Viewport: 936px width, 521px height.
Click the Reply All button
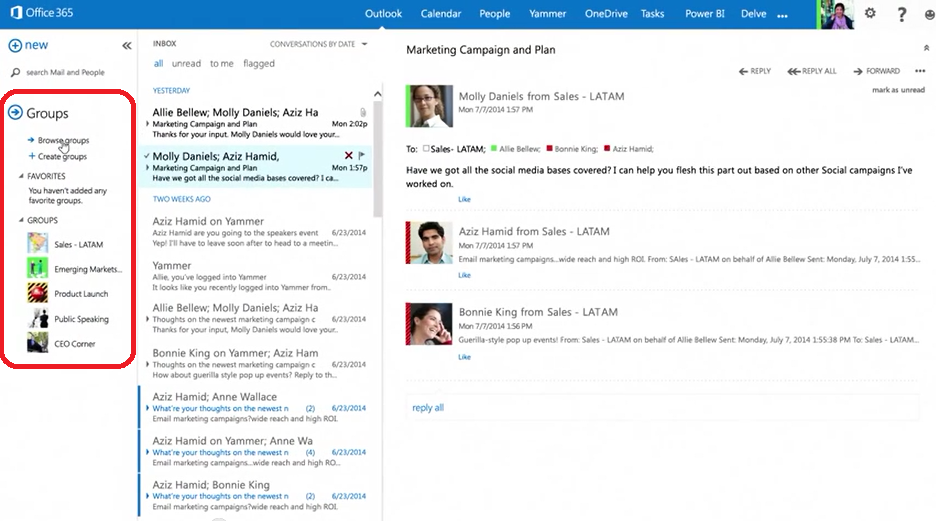point(812,72)
